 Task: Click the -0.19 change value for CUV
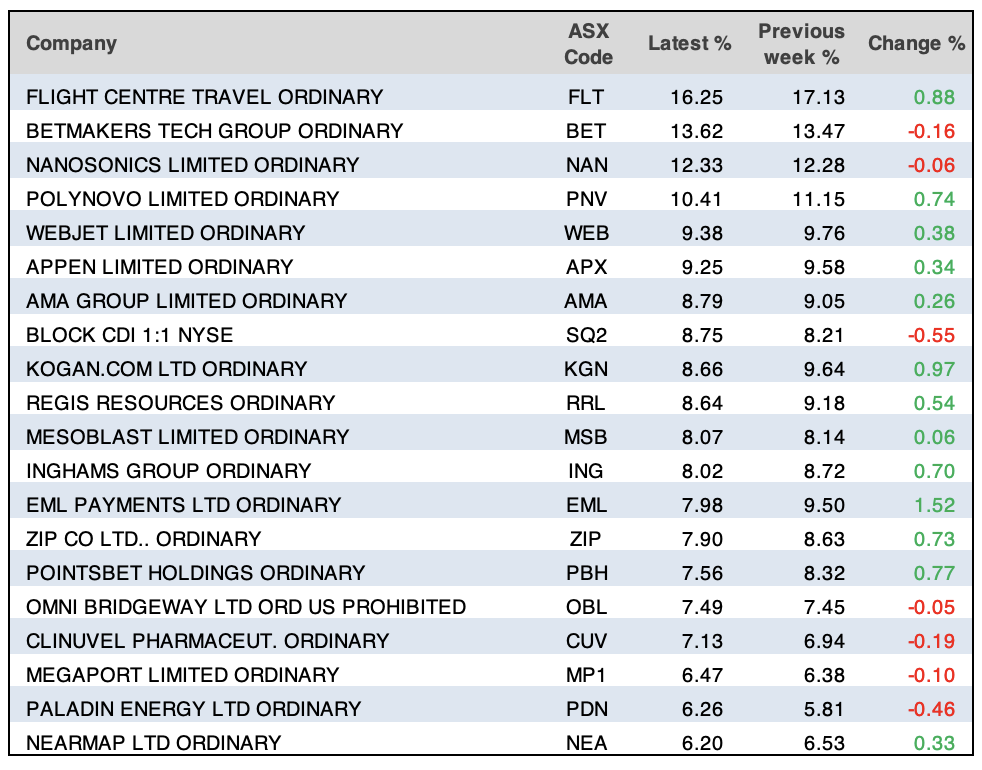932,641
